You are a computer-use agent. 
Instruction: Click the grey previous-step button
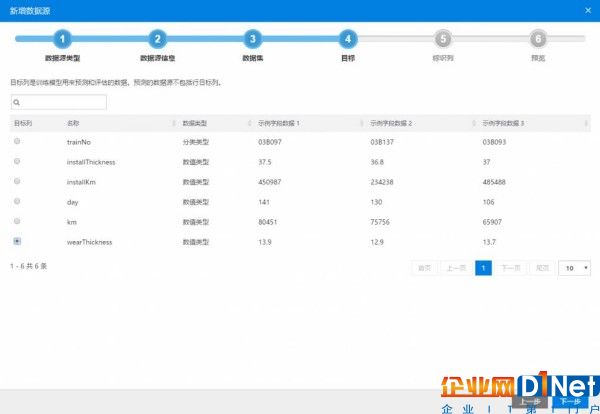pyautogui.click(x=530, y=401)
